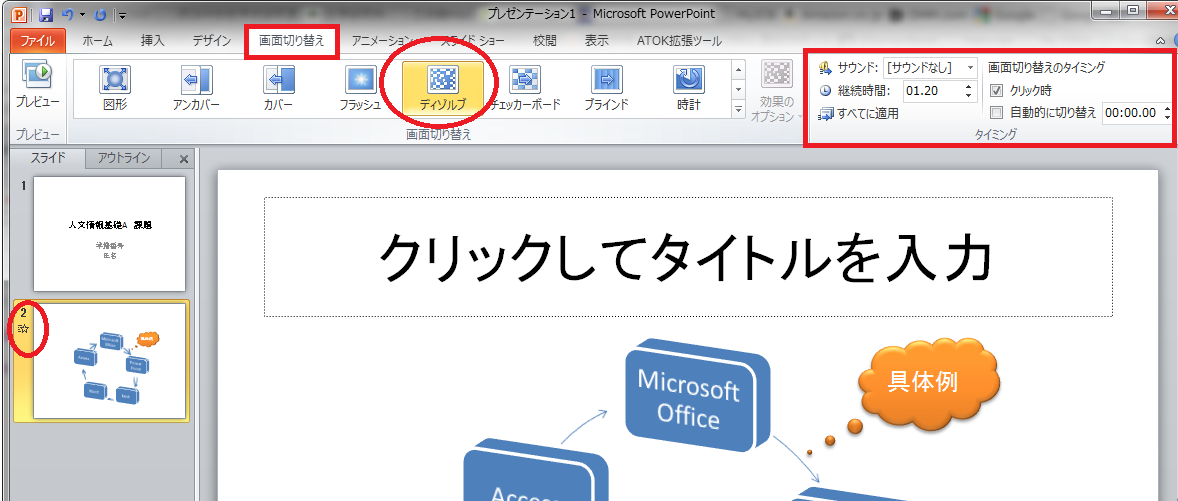Screen dimensions: 1178x501
Task: Open Customize Quick Access Toolbar dropdown
Action: [x=122, y=15]
